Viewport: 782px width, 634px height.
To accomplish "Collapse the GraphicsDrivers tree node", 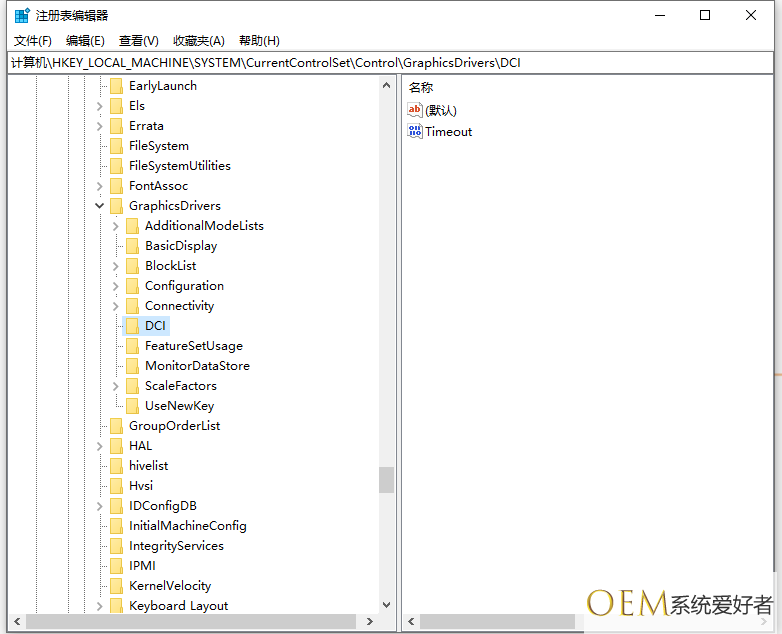I will [100, 206].
